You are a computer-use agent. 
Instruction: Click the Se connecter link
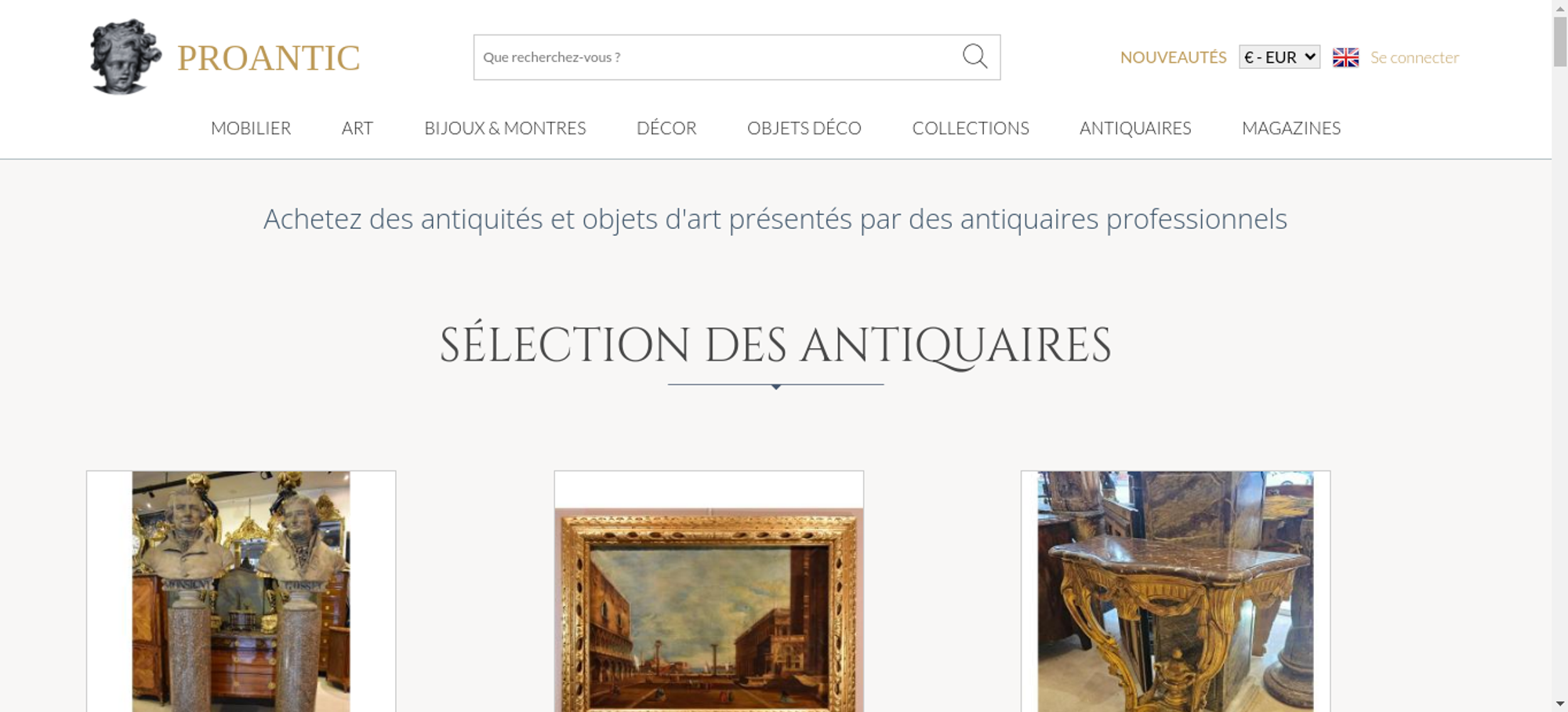tap(1414, 57)
